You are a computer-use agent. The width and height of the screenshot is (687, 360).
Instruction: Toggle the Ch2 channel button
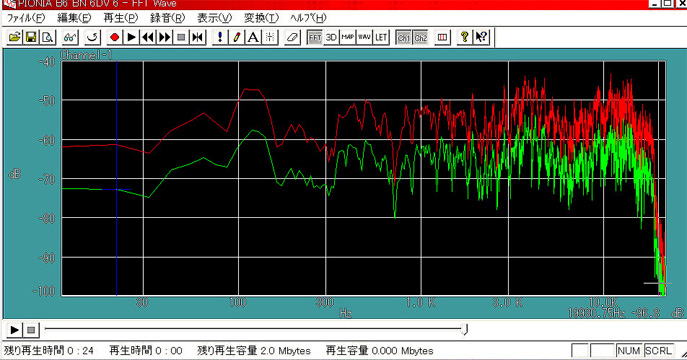tap(420, 37)
